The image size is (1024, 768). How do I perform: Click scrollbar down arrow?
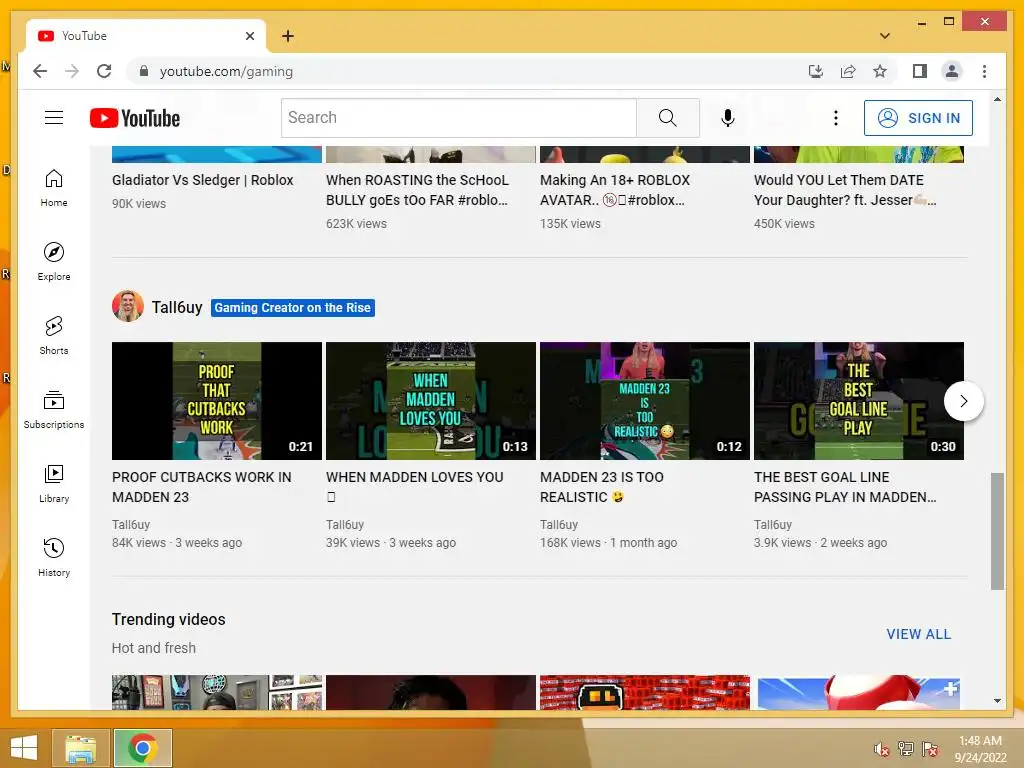pos(997,701)
